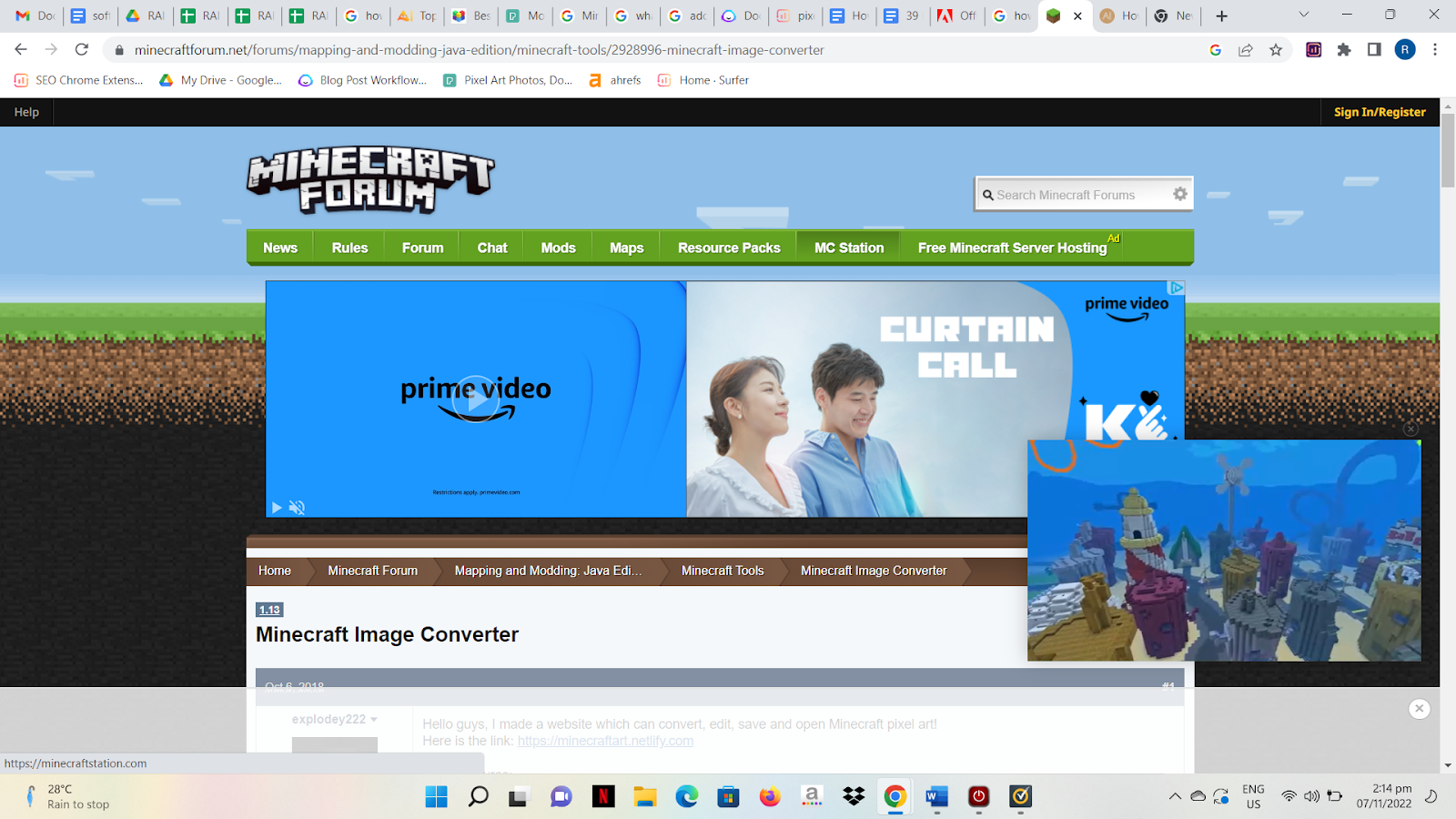This screenshot has height=819, width=1456.
Task: Open the Mods nav item
Action: (558, 248)
